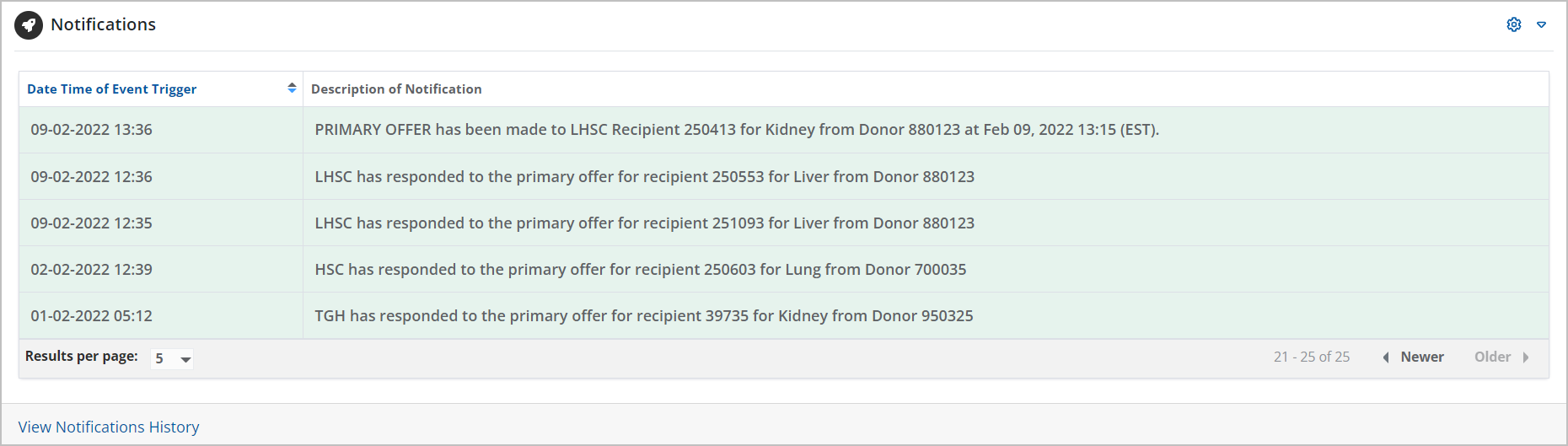
Task: Click the Notifications panel title
Action: 103,25
